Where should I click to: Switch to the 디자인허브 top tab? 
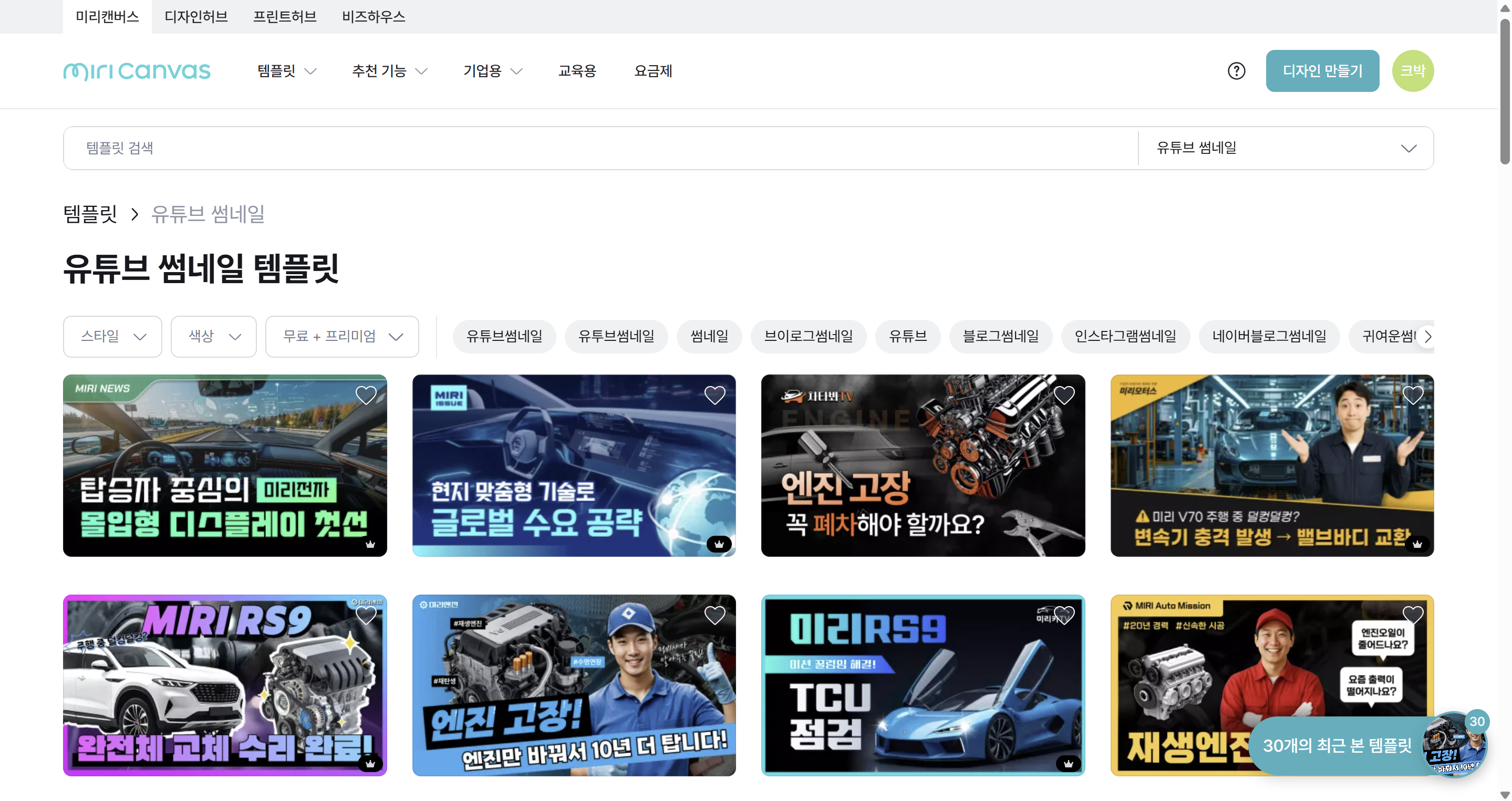coord(196,16)
